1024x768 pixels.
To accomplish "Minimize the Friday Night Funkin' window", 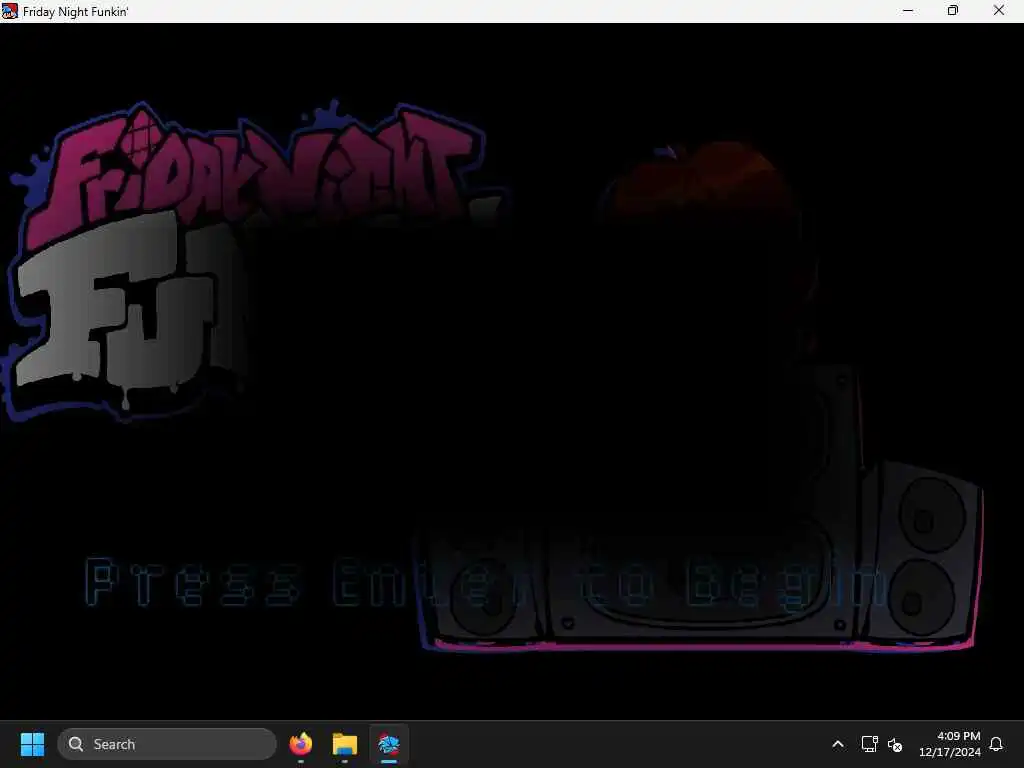I will 908,10.
